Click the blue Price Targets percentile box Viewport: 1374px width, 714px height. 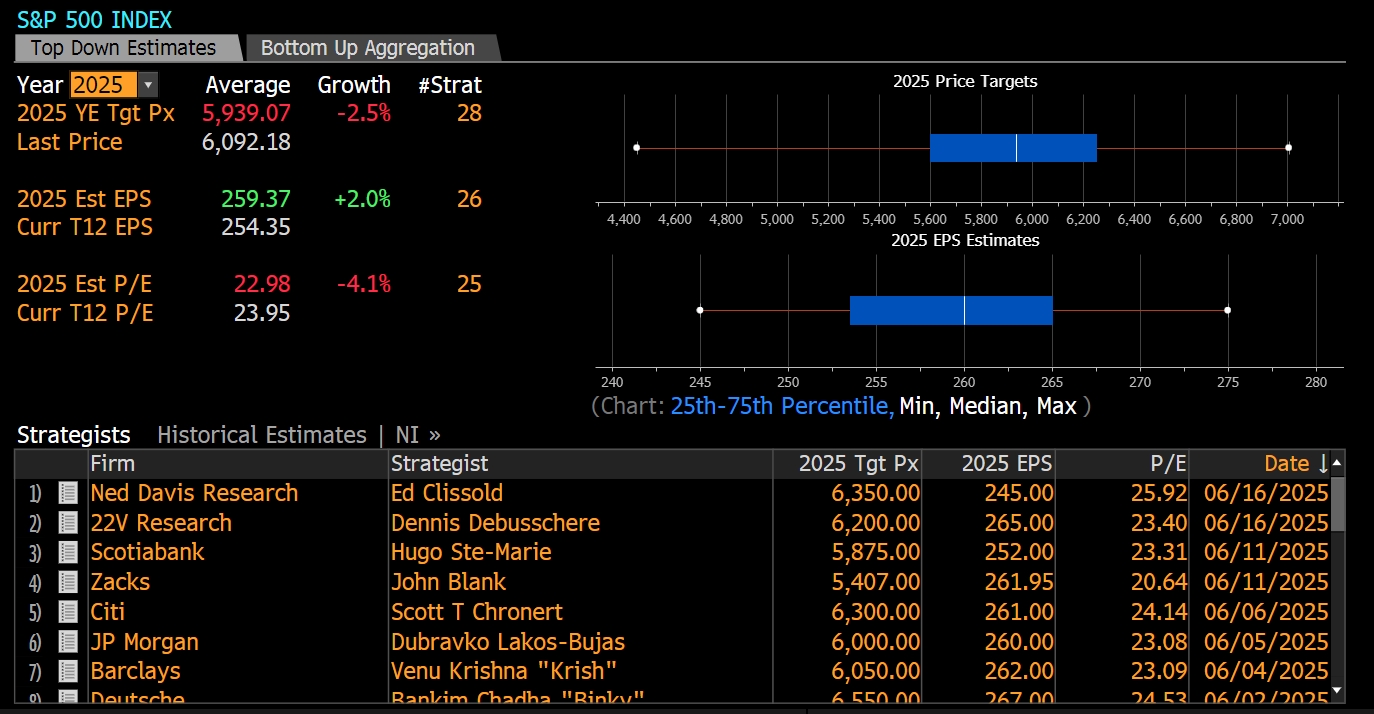[1013, 148]
